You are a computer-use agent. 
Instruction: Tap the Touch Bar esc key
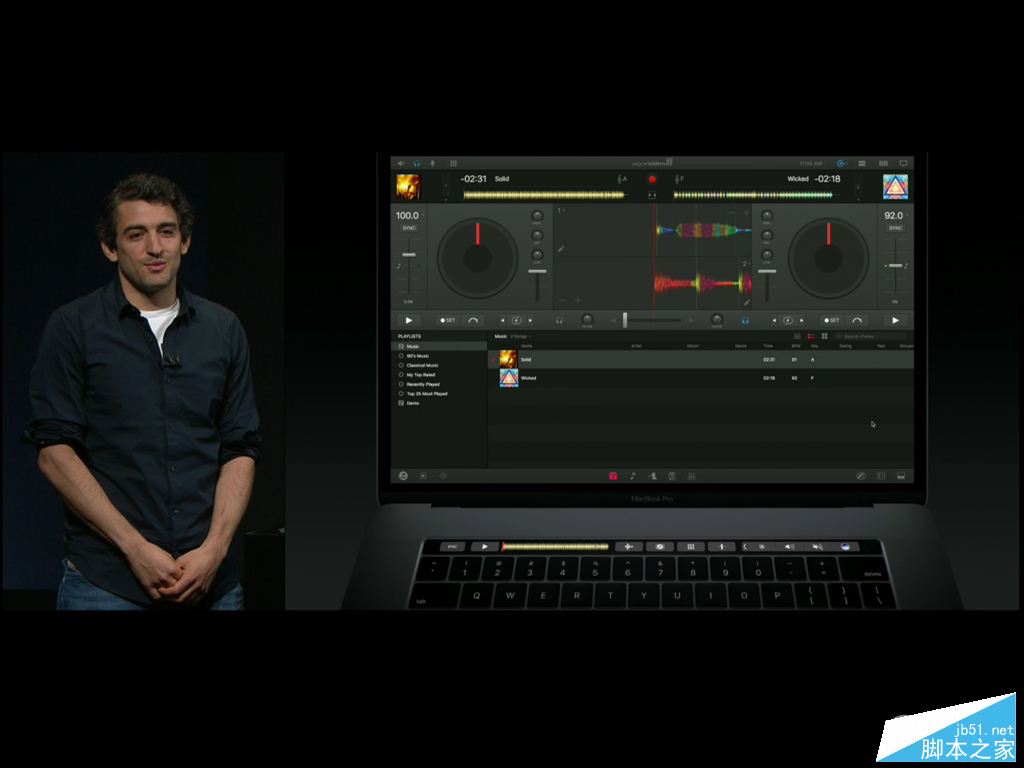coord(451,547)
